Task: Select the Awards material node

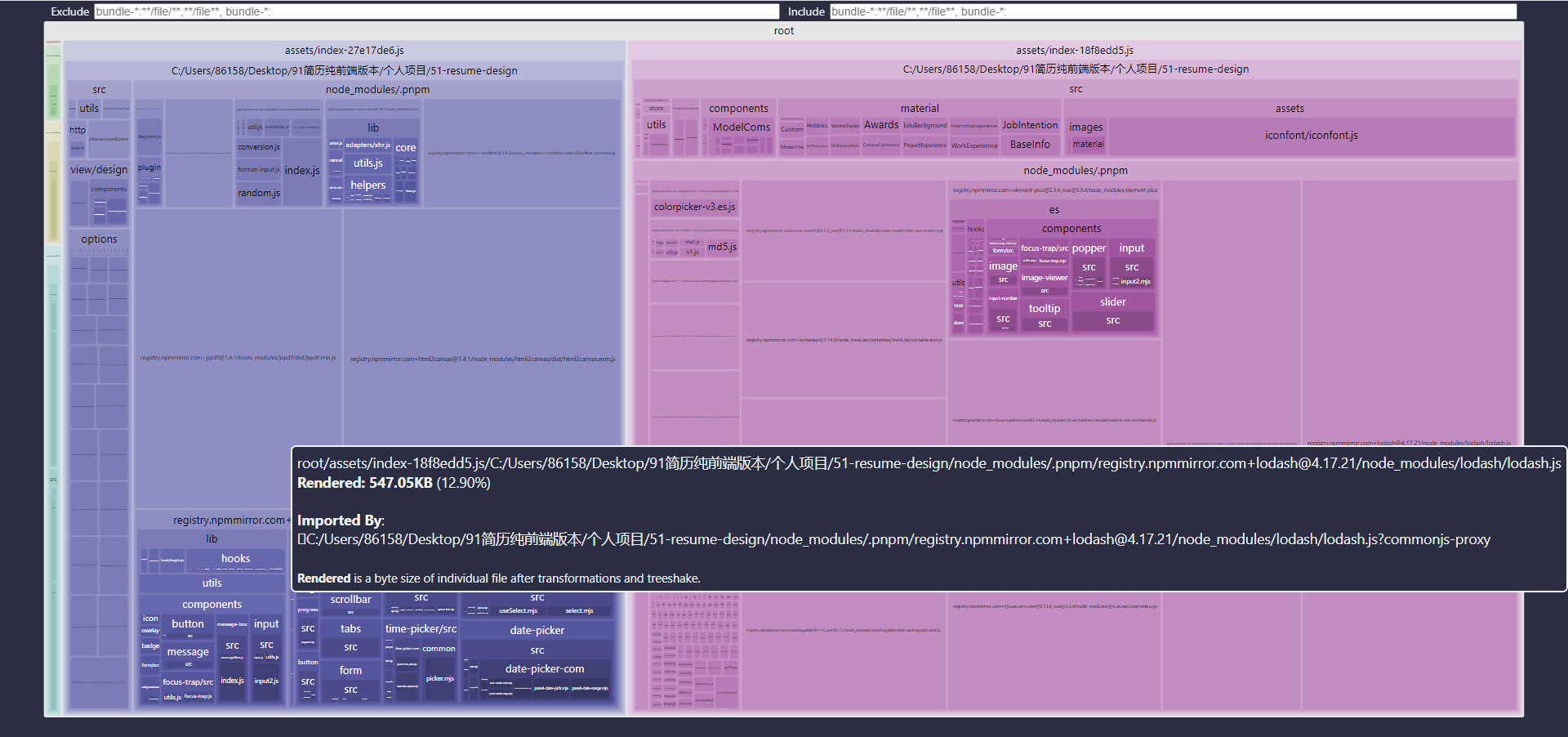Action: [881, 125]
